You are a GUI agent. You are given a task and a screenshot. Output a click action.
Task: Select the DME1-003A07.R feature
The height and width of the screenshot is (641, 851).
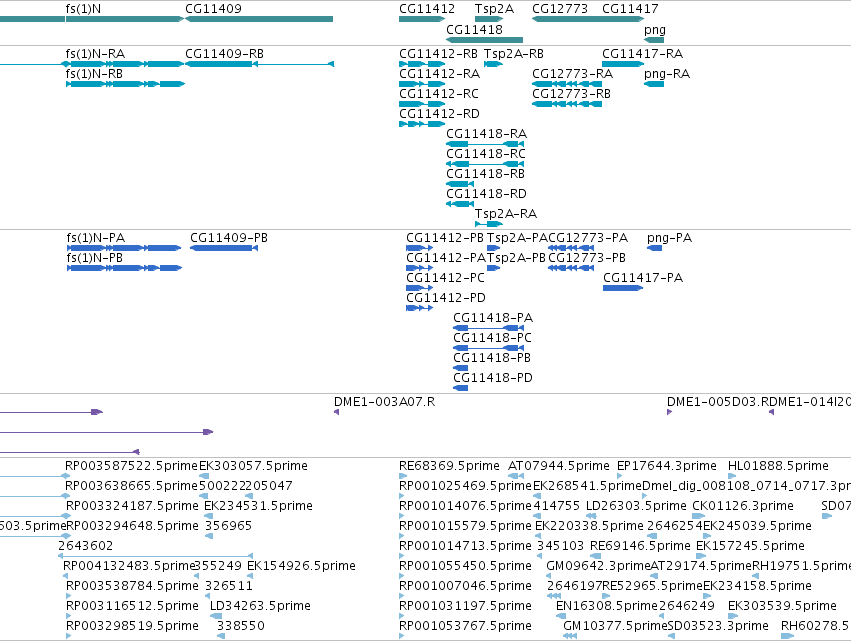pyautogui.click(x=336, y=412)
